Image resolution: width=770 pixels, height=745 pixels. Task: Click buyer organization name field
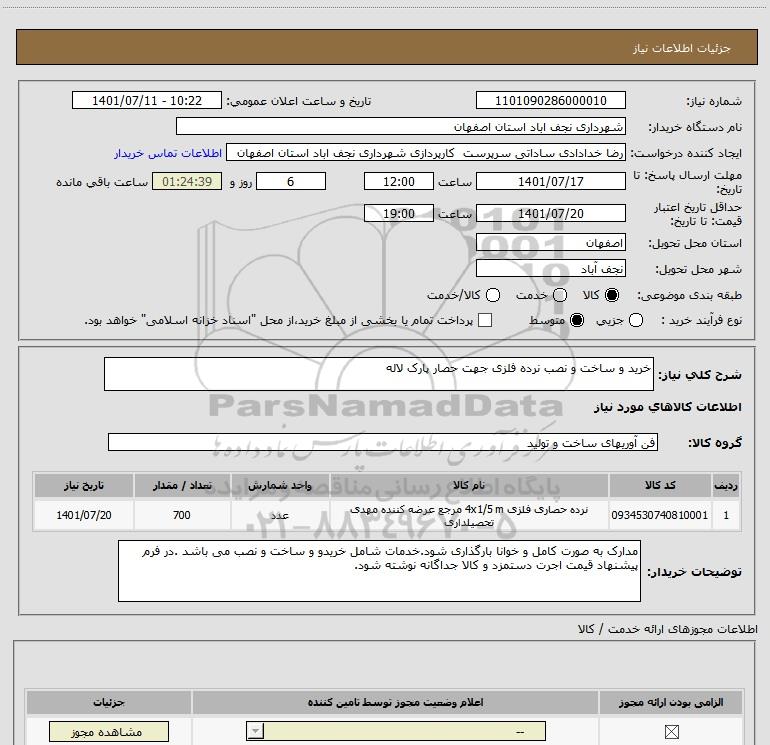401,126
